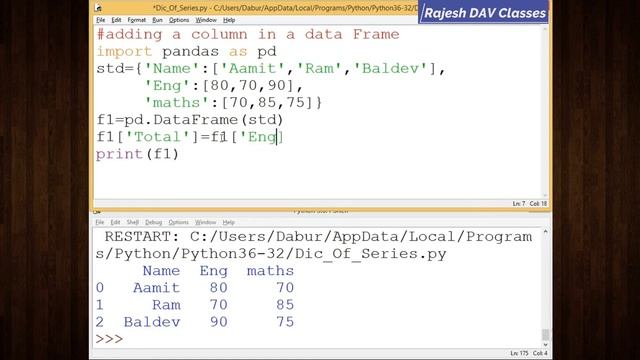Click the shell scrollbar thumb

pyautogui.click(x=545, y=335)
